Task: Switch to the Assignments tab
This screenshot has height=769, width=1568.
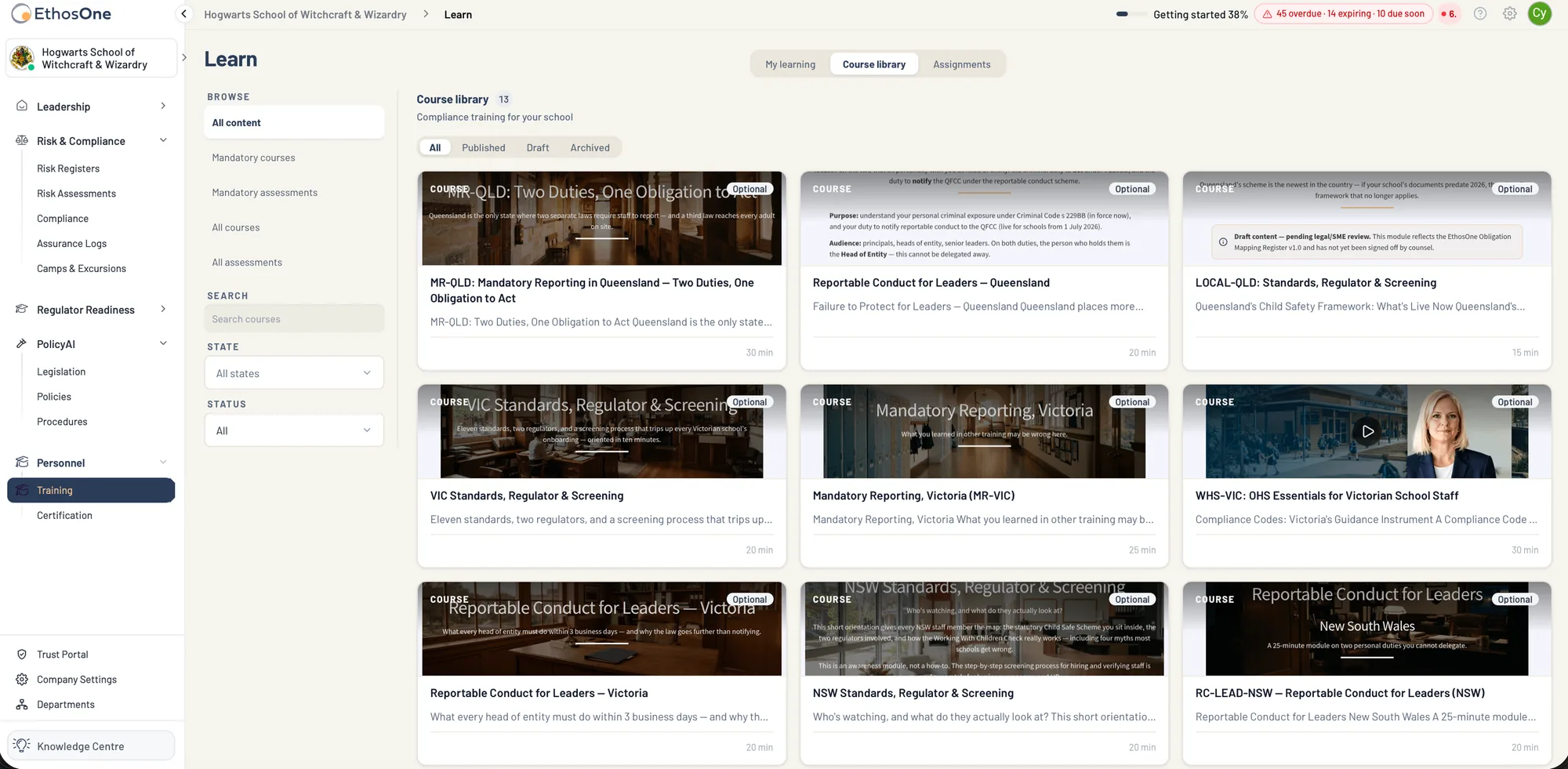Action: 962,64
